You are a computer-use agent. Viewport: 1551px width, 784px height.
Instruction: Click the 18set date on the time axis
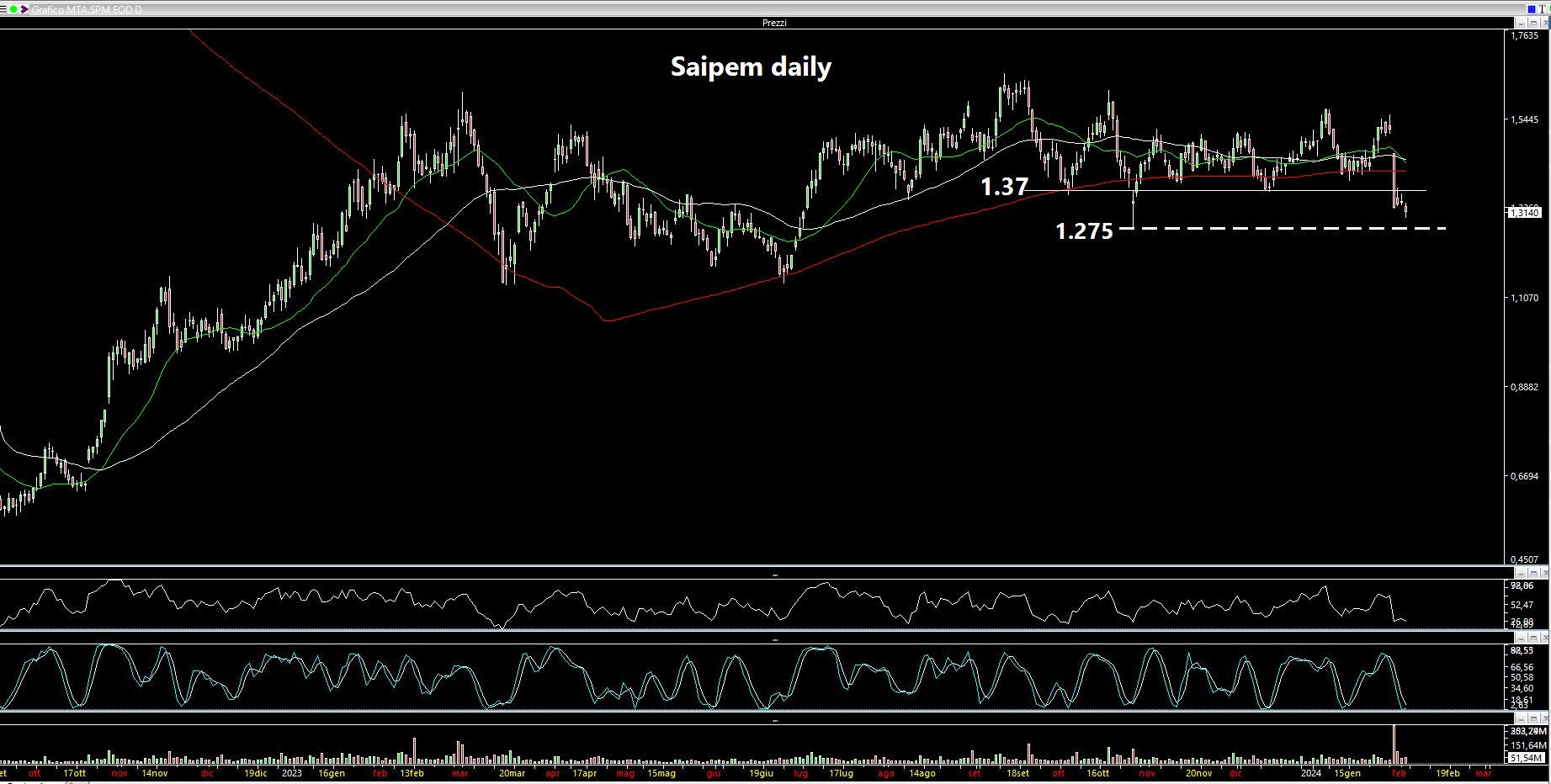(1017, 773)
